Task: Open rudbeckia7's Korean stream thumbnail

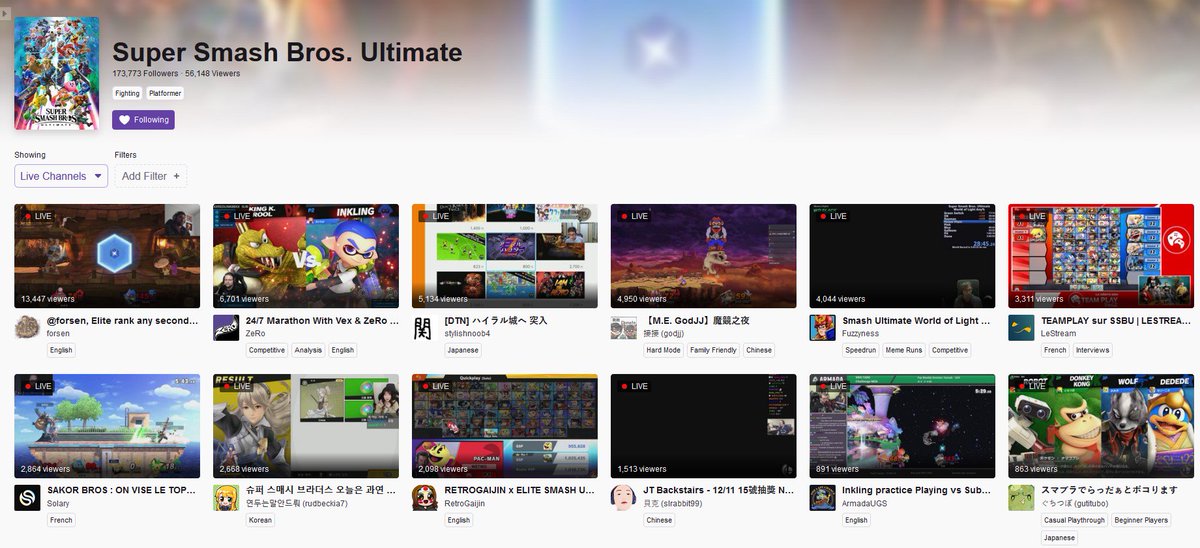Action: click(306, 426)
